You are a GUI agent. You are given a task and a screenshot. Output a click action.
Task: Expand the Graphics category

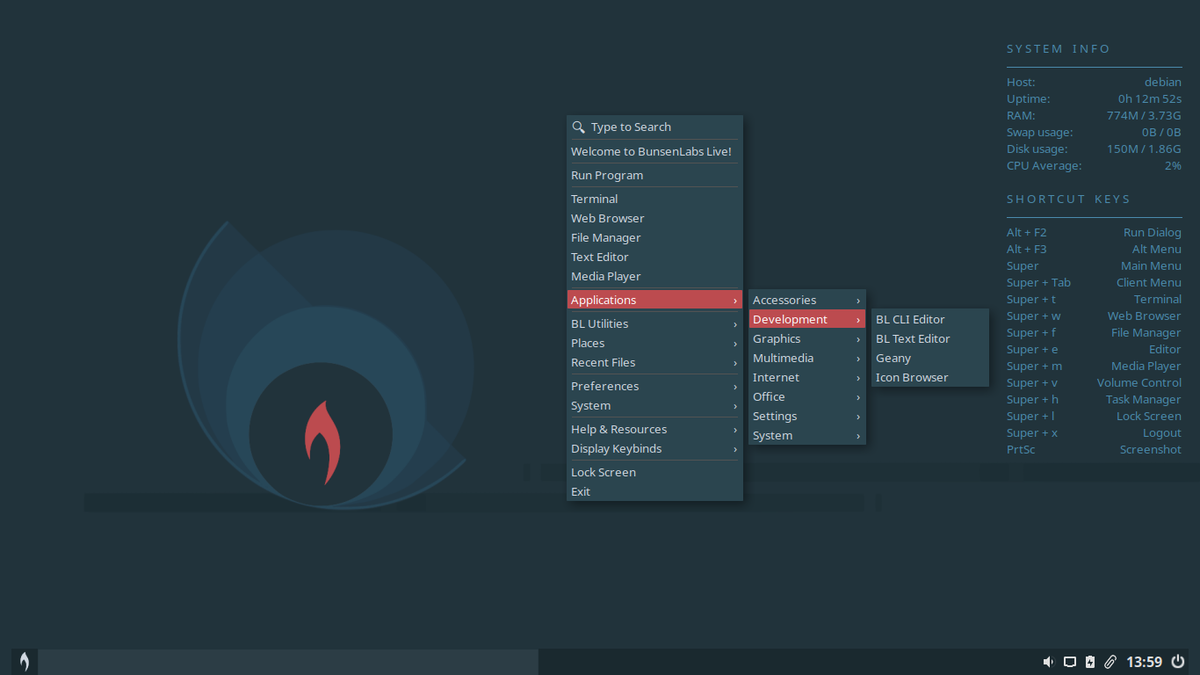click(807, 339)
